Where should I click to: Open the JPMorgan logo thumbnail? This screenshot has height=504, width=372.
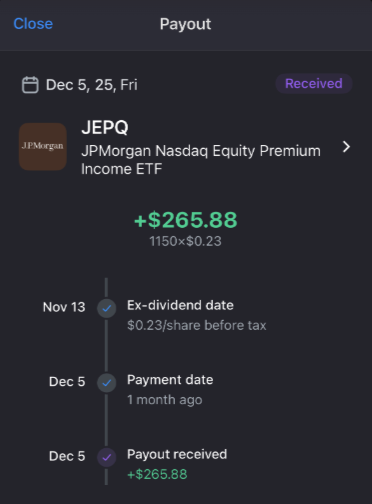[43, 147]
